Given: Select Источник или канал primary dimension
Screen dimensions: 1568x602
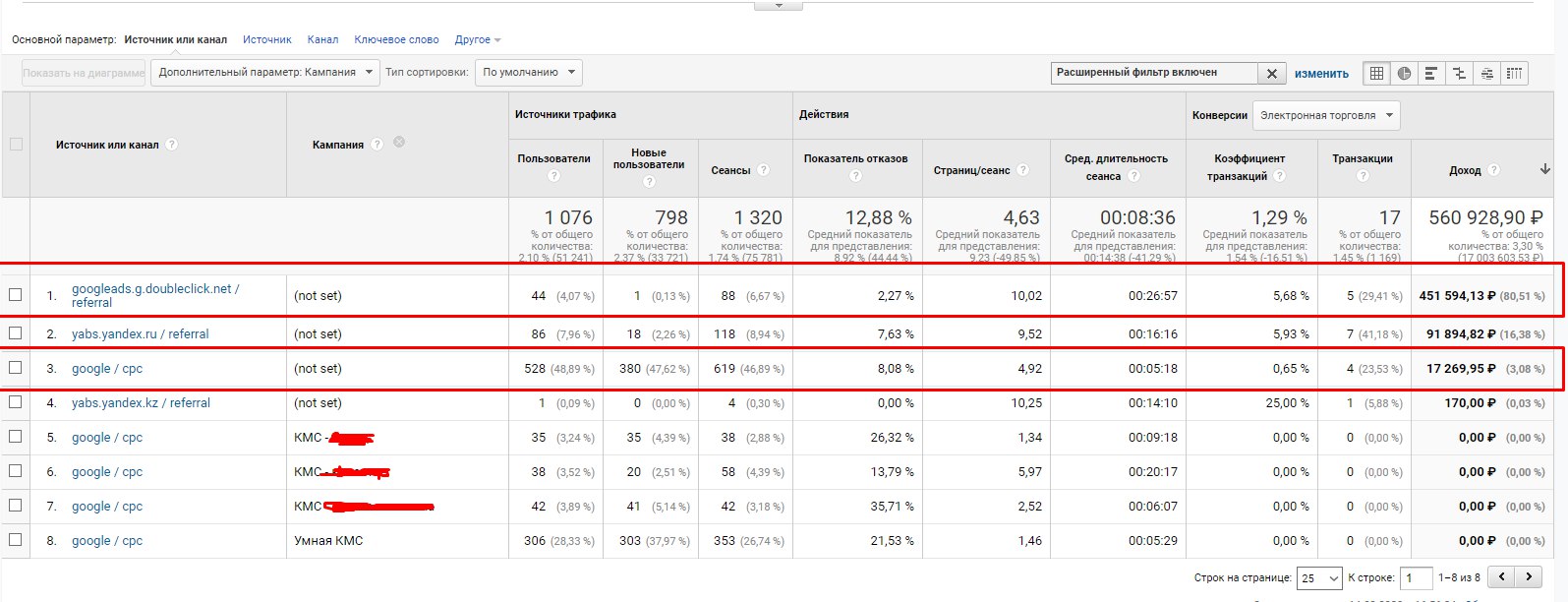Looking at the screenshot, I should (175, 39).
